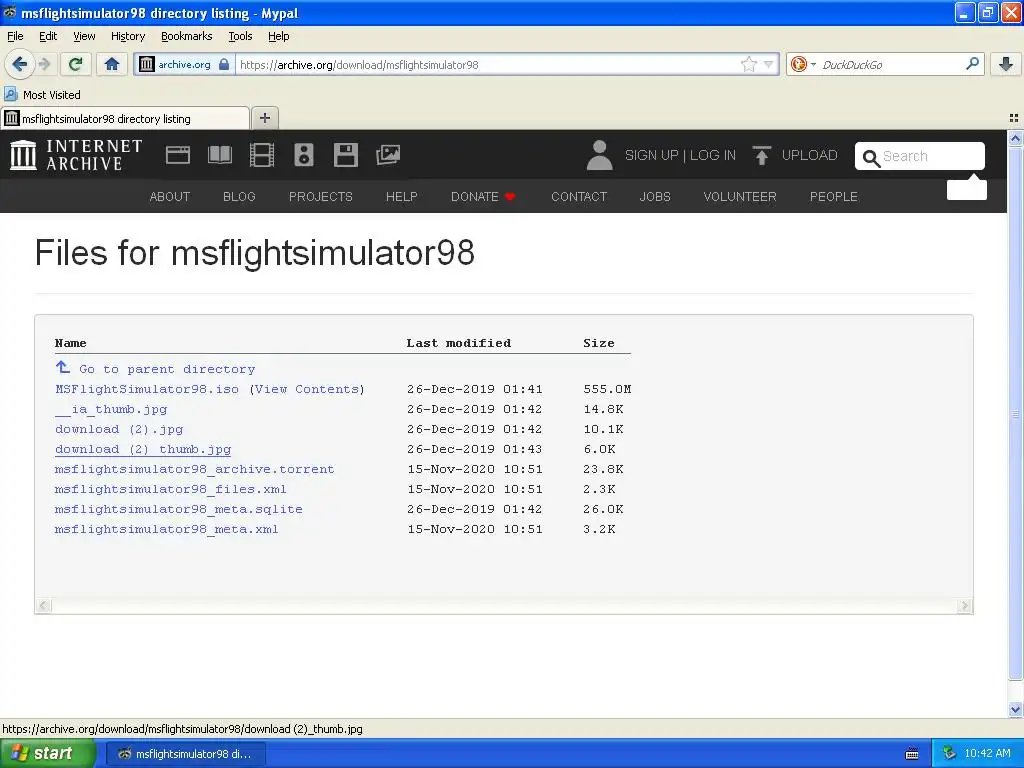Open download (2)_thumb.jpg file link
1024x768 pixels.
point(143,449)
